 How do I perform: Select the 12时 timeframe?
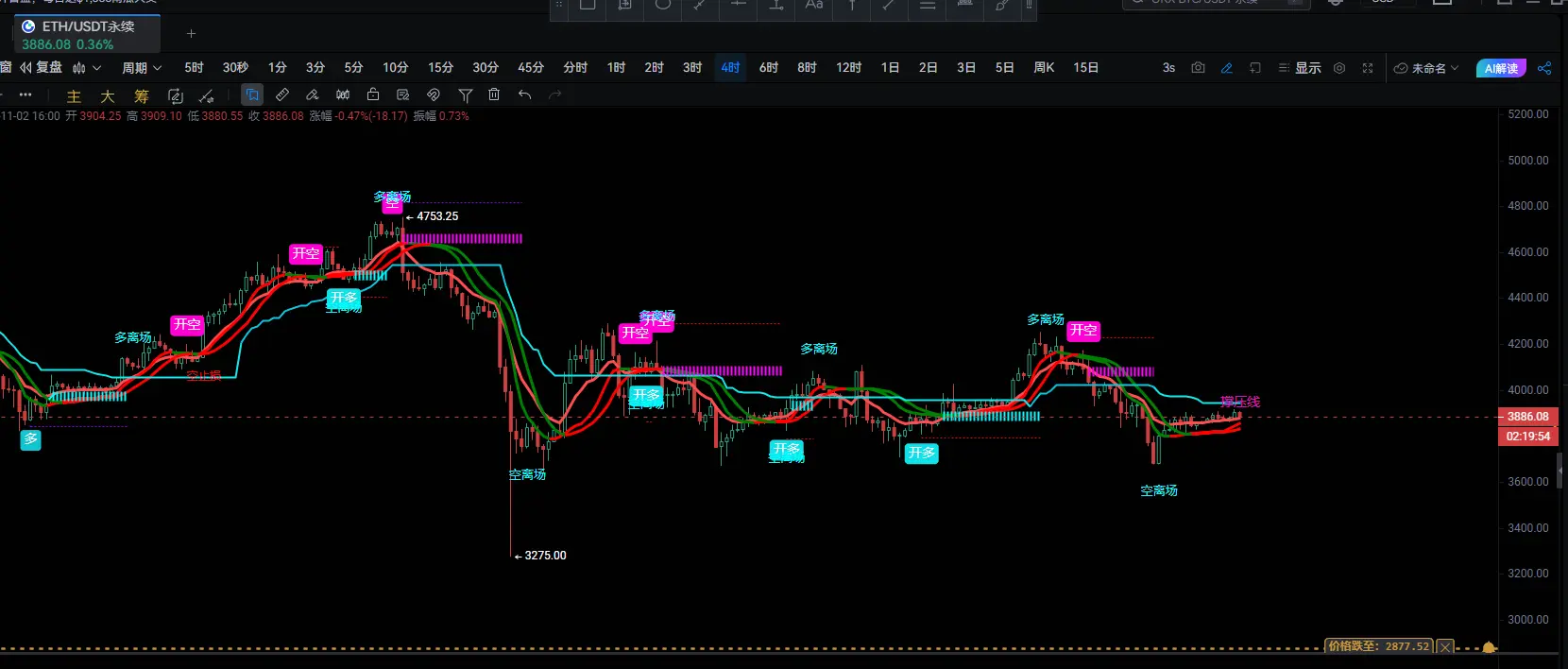pos(848,68)
